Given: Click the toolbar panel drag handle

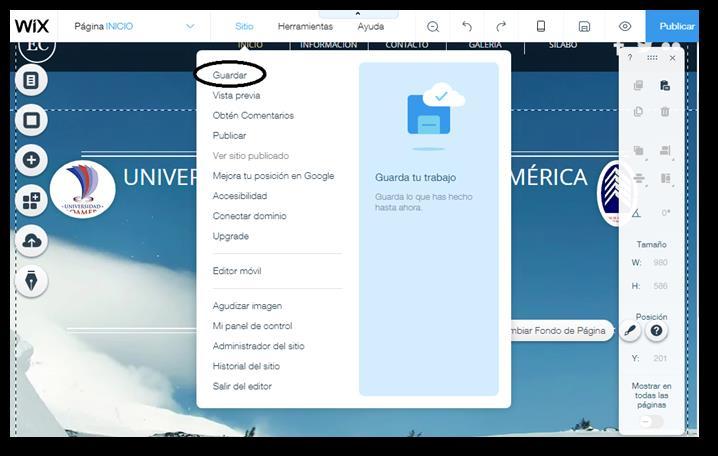Looking at the screenshot, I should click(x=652, y=58).
